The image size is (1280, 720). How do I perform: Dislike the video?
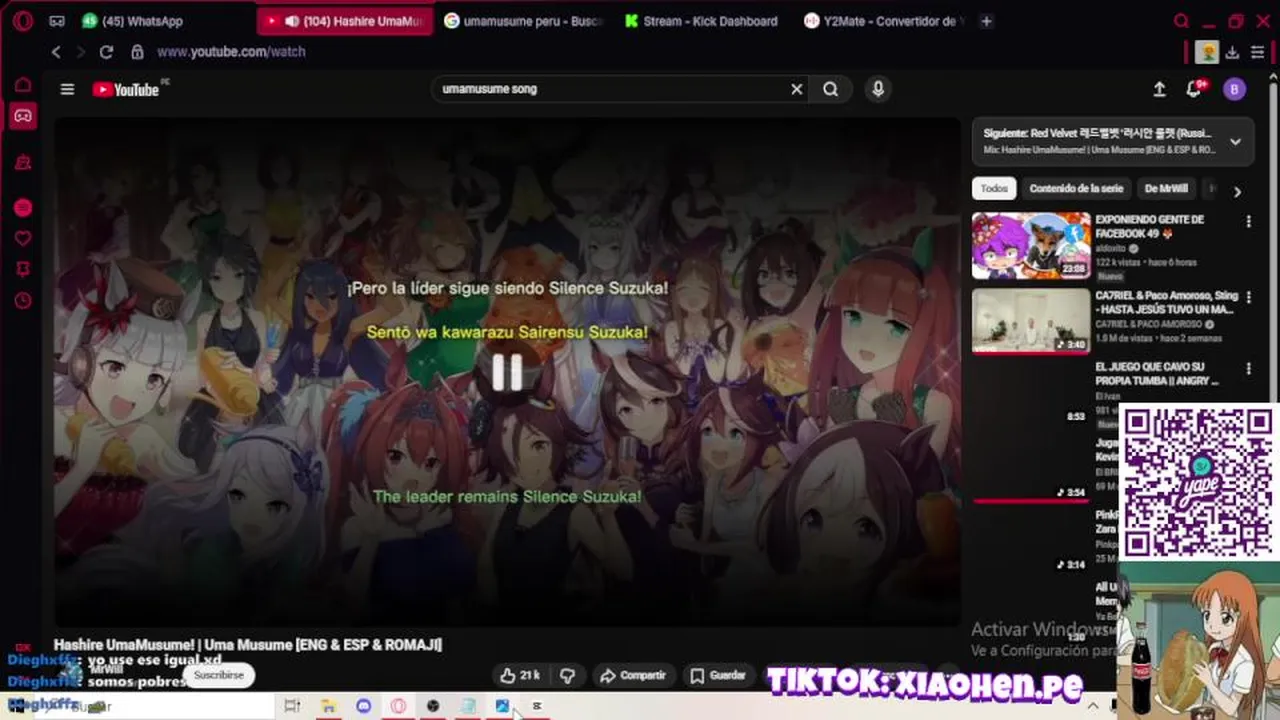pyautogui.click(x=567, y=675)
